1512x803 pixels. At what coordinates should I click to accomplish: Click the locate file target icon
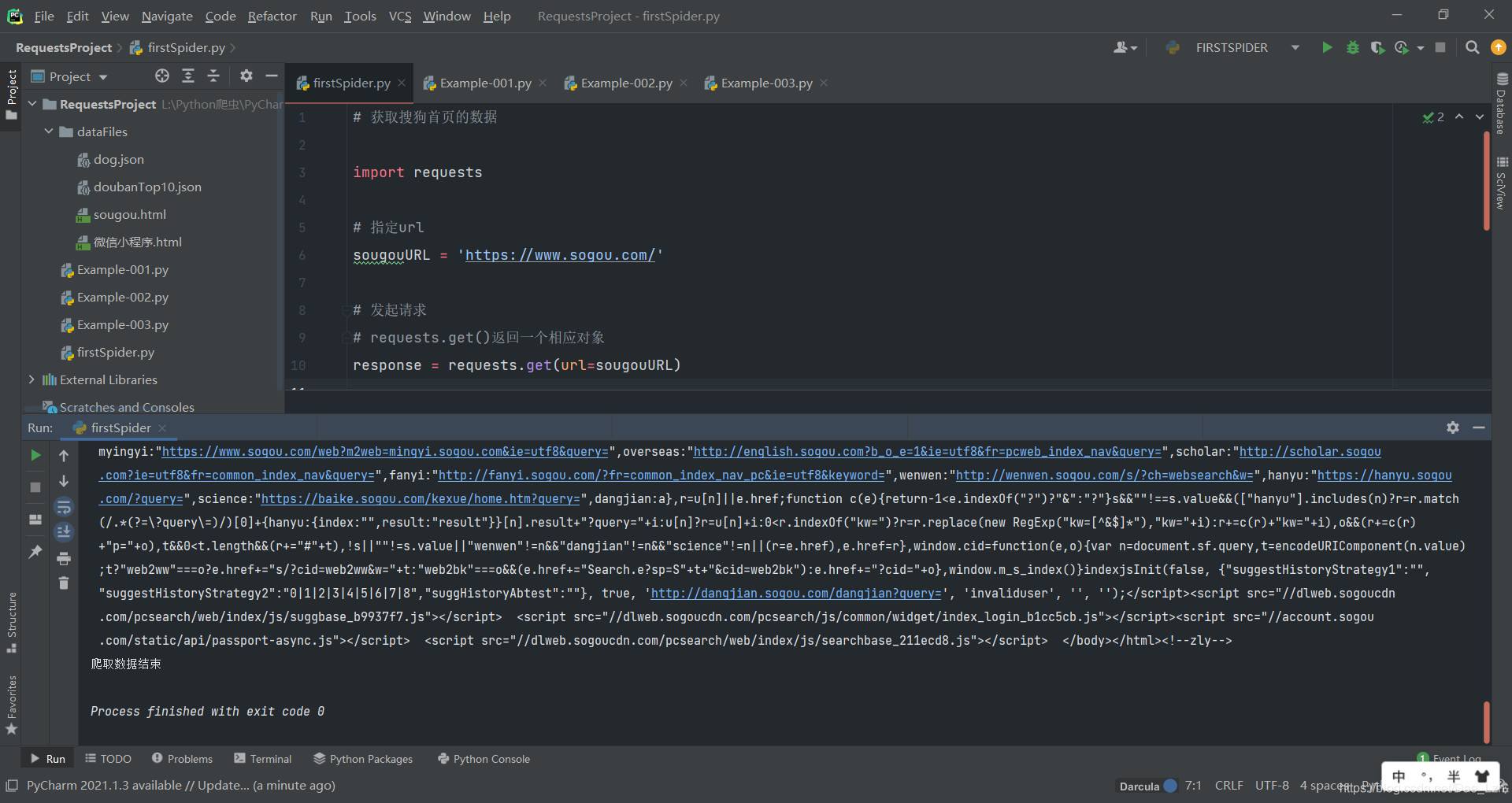click(162, 76)
